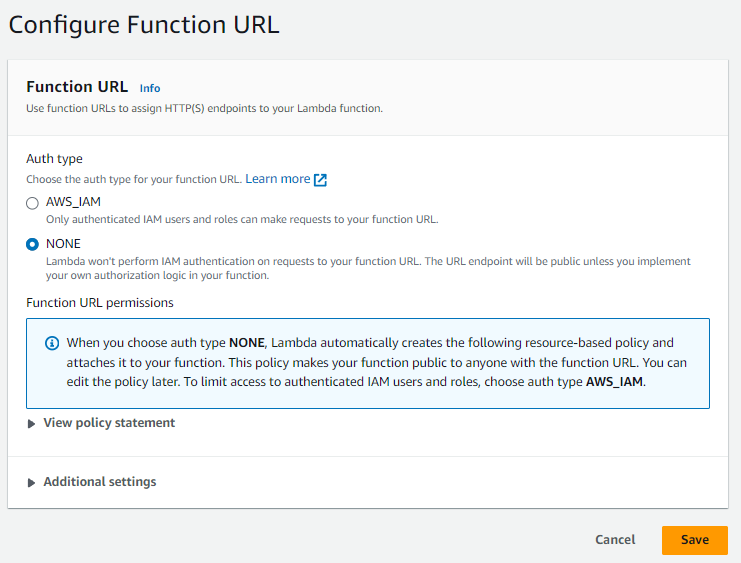741x563 pixels.
Task: Click the Auth type field label
Action: [x=54, y=159]
